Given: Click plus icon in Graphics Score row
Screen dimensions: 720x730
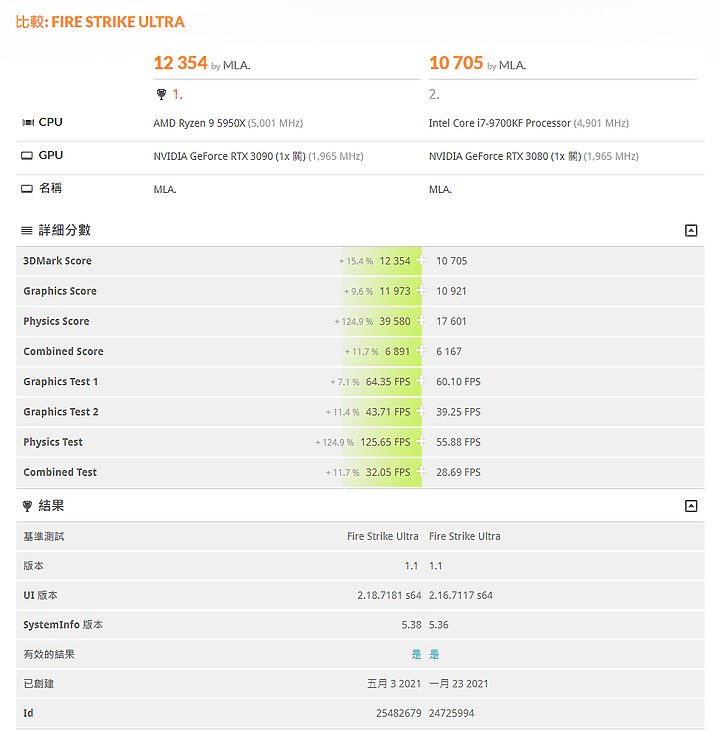Looking at the screenshot, I should coord(421,291).
